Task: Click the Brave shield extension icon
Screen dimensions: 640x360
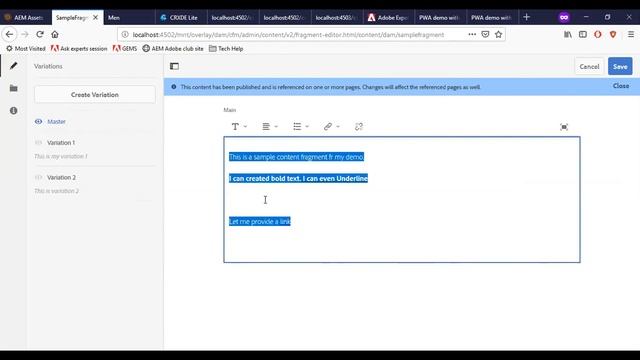Action: coord(613,34)
